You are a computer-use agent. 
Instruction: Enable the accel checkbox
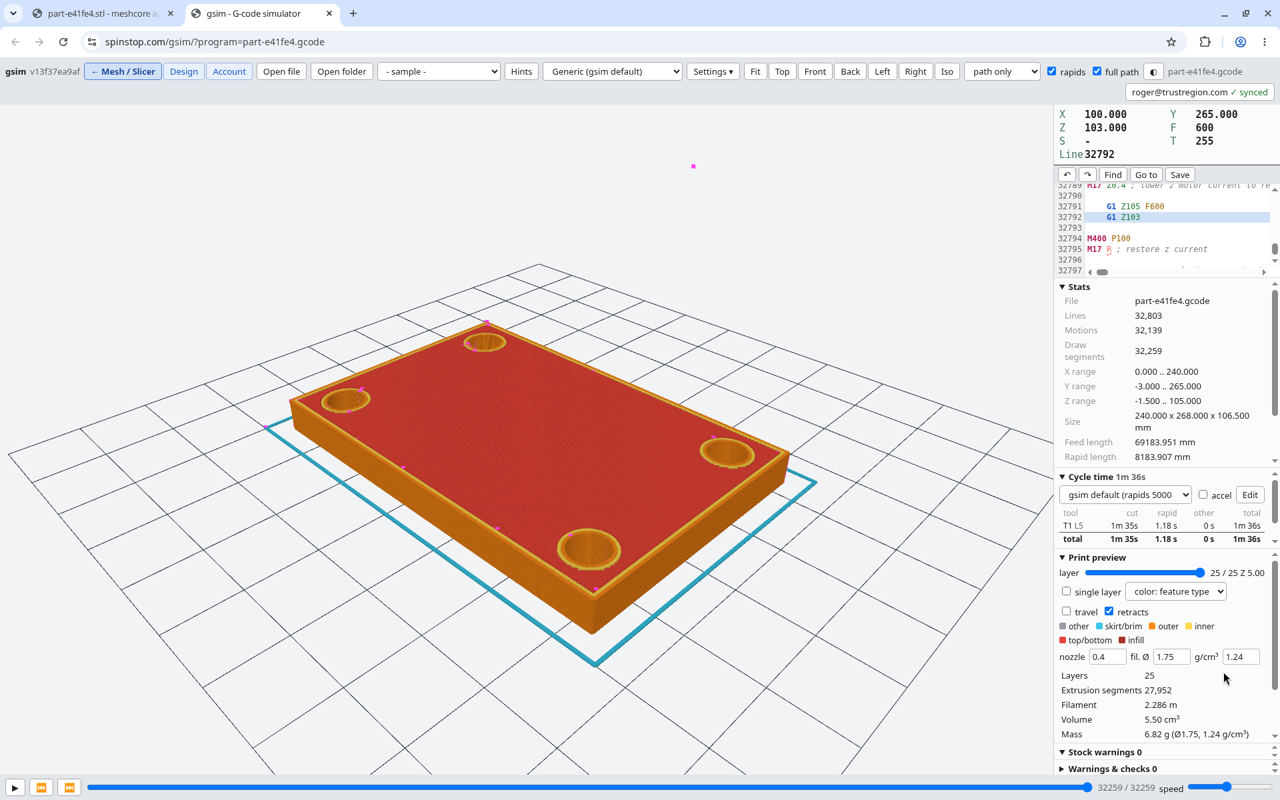[x=1203, y=495]
